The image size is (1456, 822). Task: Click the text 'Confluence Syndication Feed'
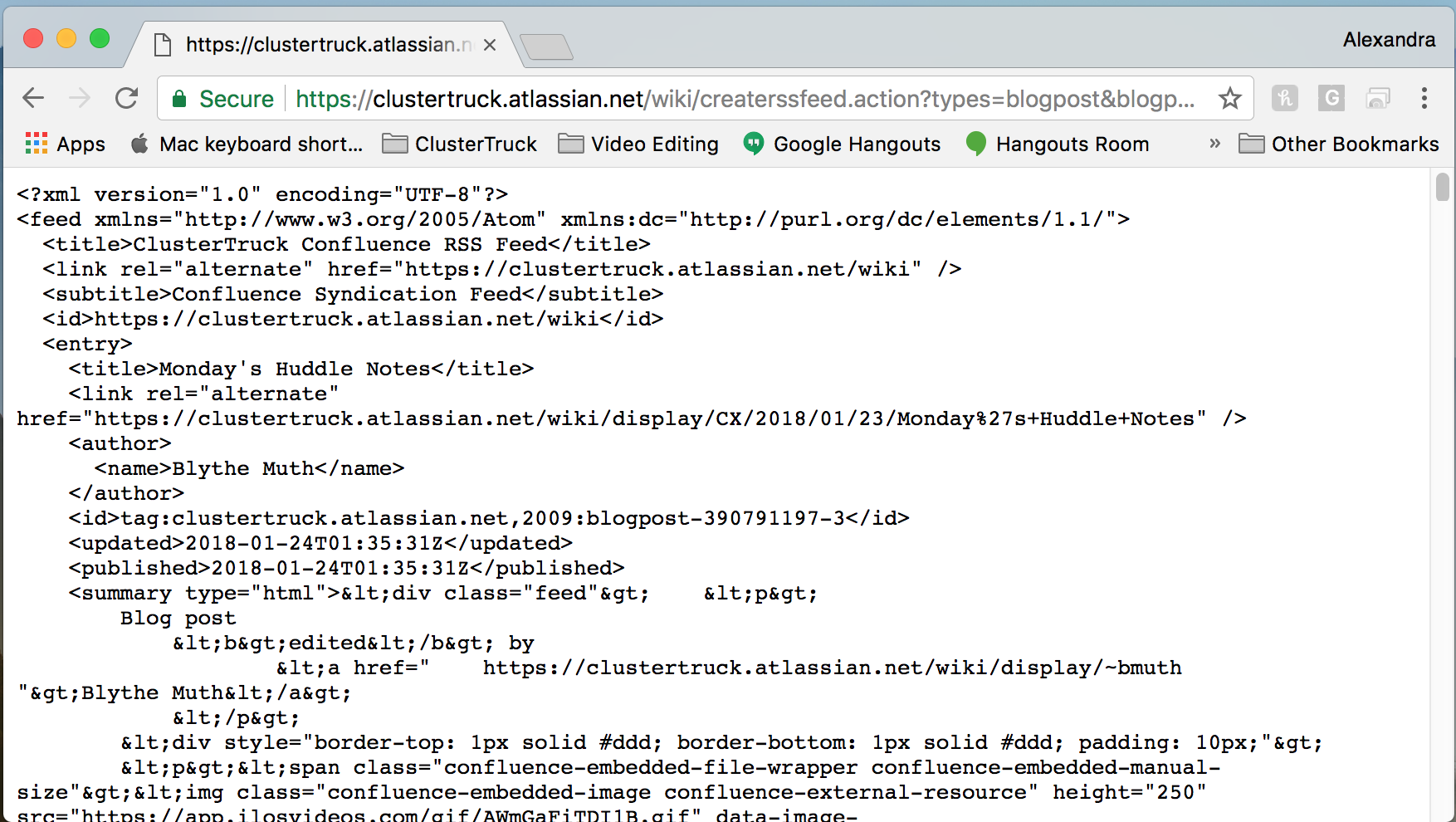[346, 294]
